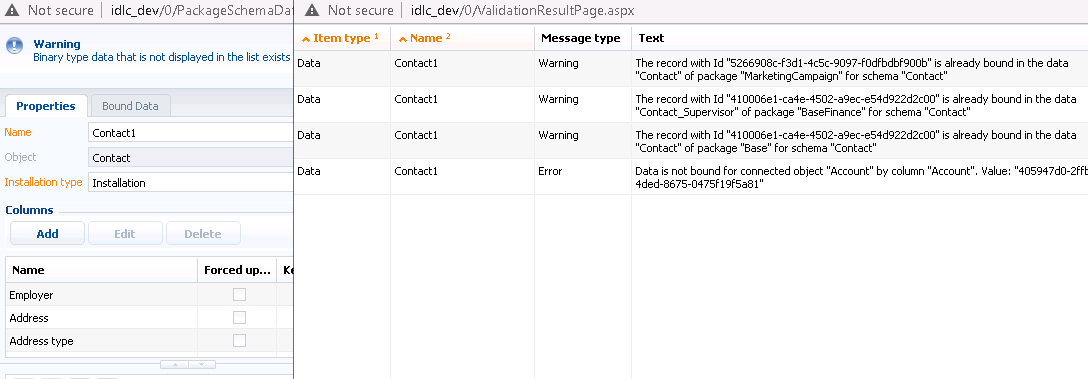The height and width of the screenshot is (379, 1088).
Task: Click the Name header in Columns grid
Action: (x=101, y=270)
